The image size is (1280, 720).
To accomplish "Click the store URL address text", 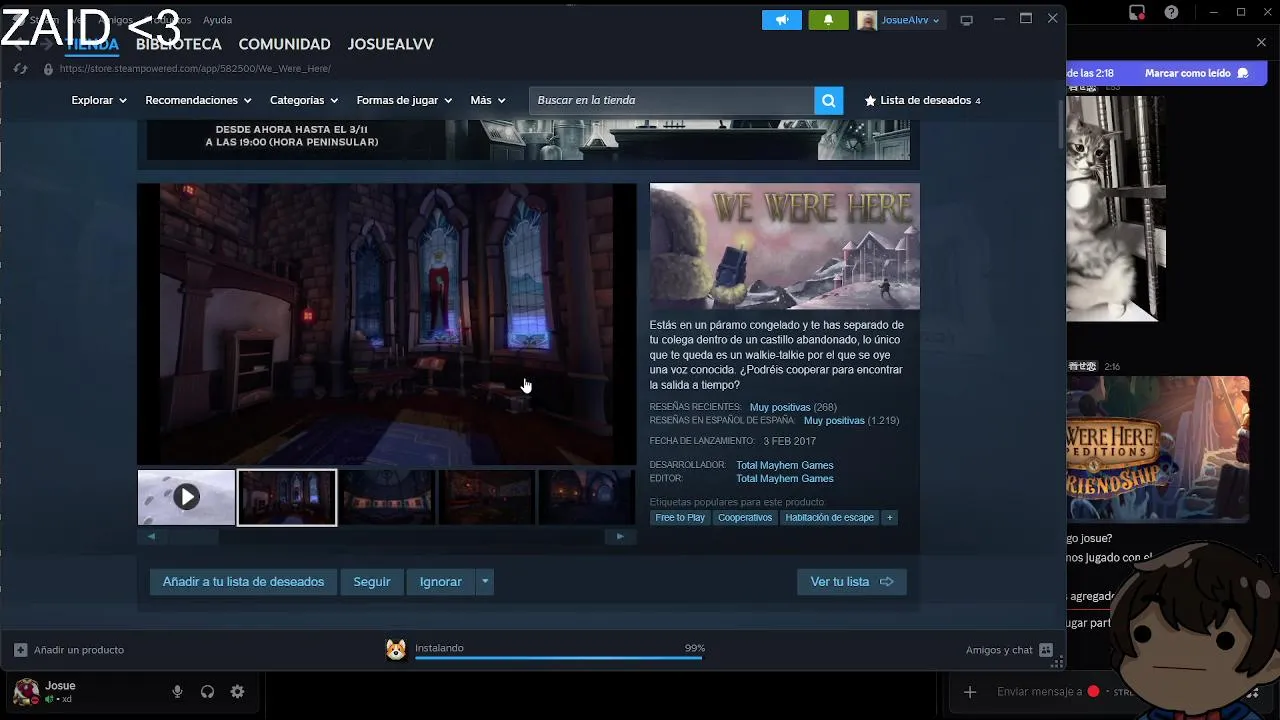I will point(195,69).
